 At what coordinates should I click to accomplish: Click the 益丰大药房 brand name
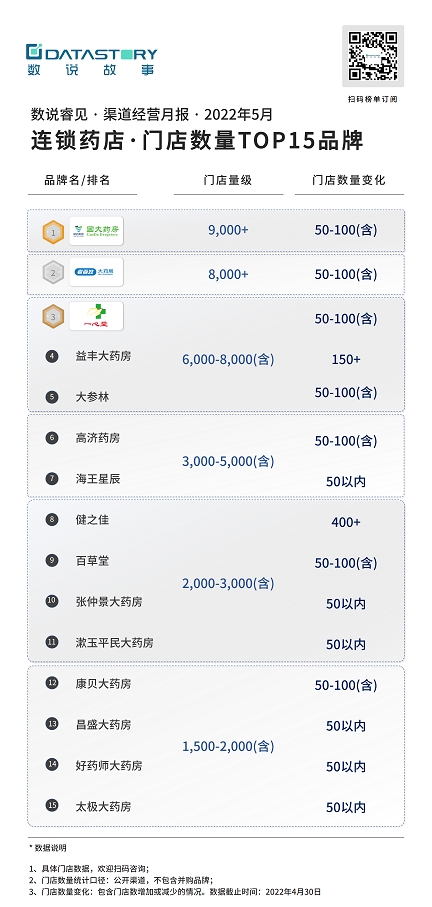[104, 356]
